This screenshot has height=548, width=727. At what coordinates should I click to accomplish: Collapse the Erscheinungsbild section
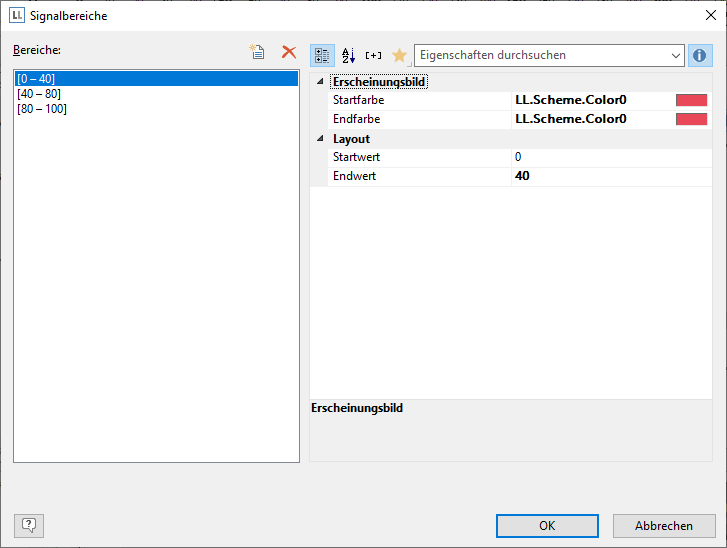pos(320,82)
